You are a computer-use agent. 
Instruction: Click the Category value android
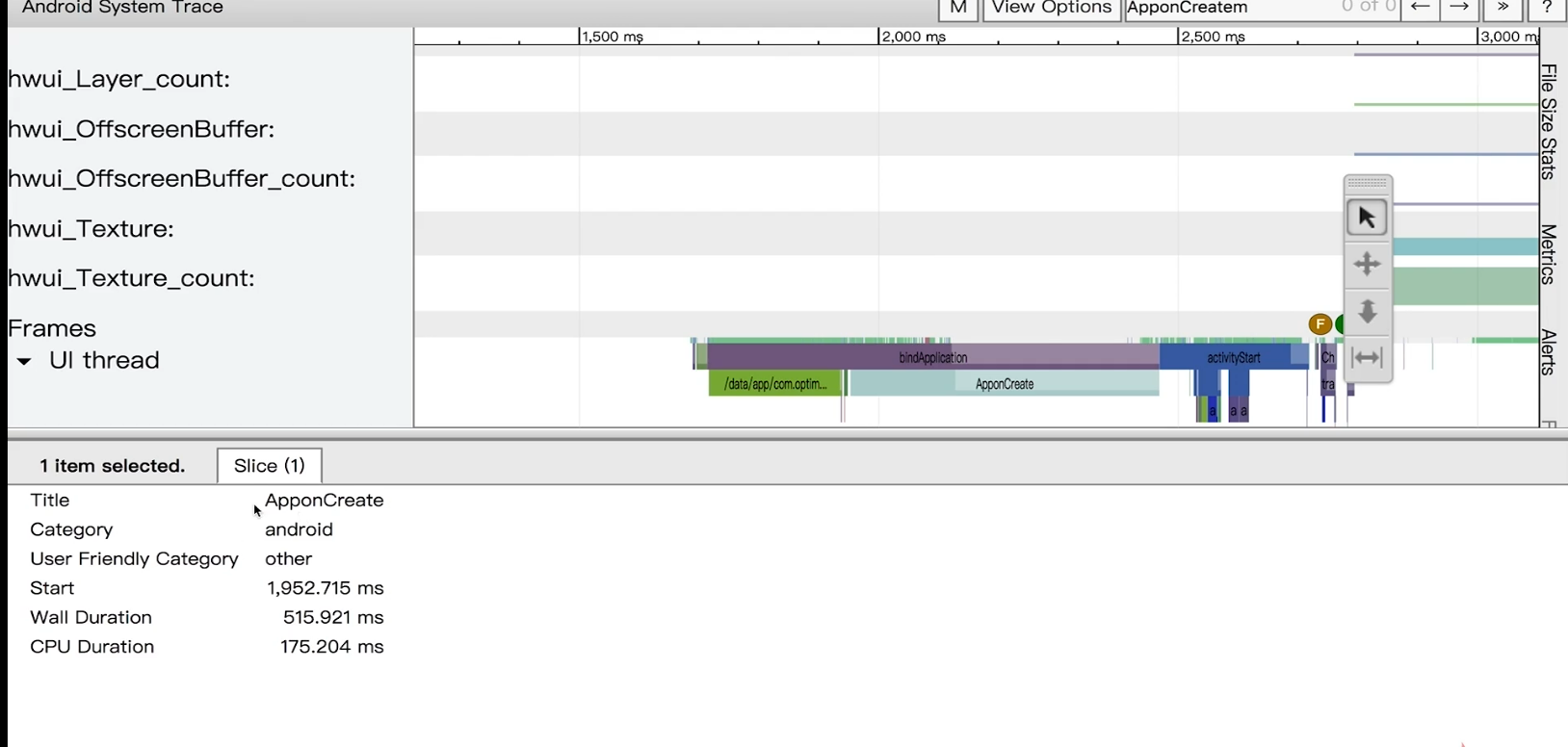[299, 529]
